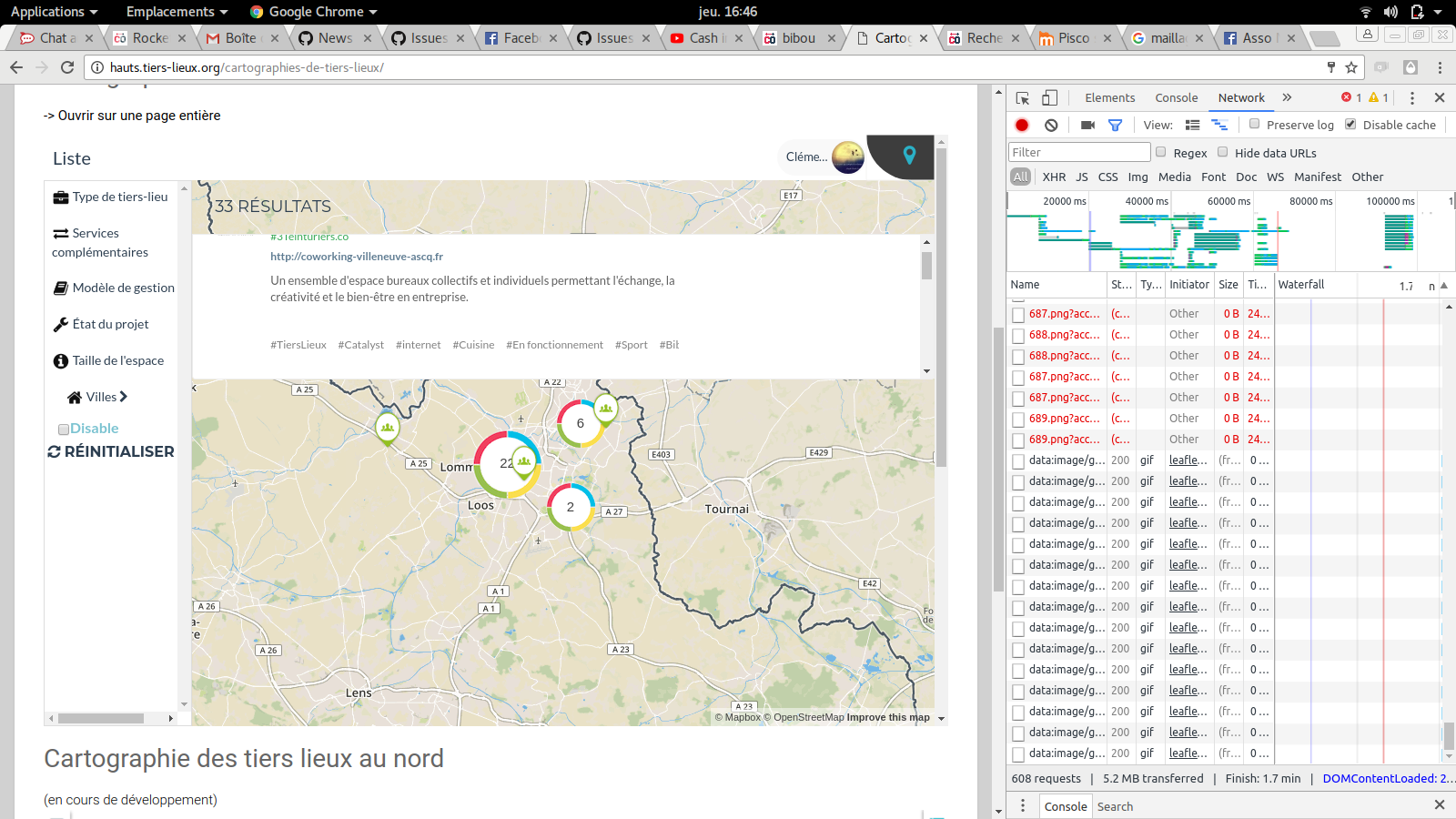Open the Search tab in bottom drawer
Viewport: 1456px width, 819px height.
[x=1115, y=806]
